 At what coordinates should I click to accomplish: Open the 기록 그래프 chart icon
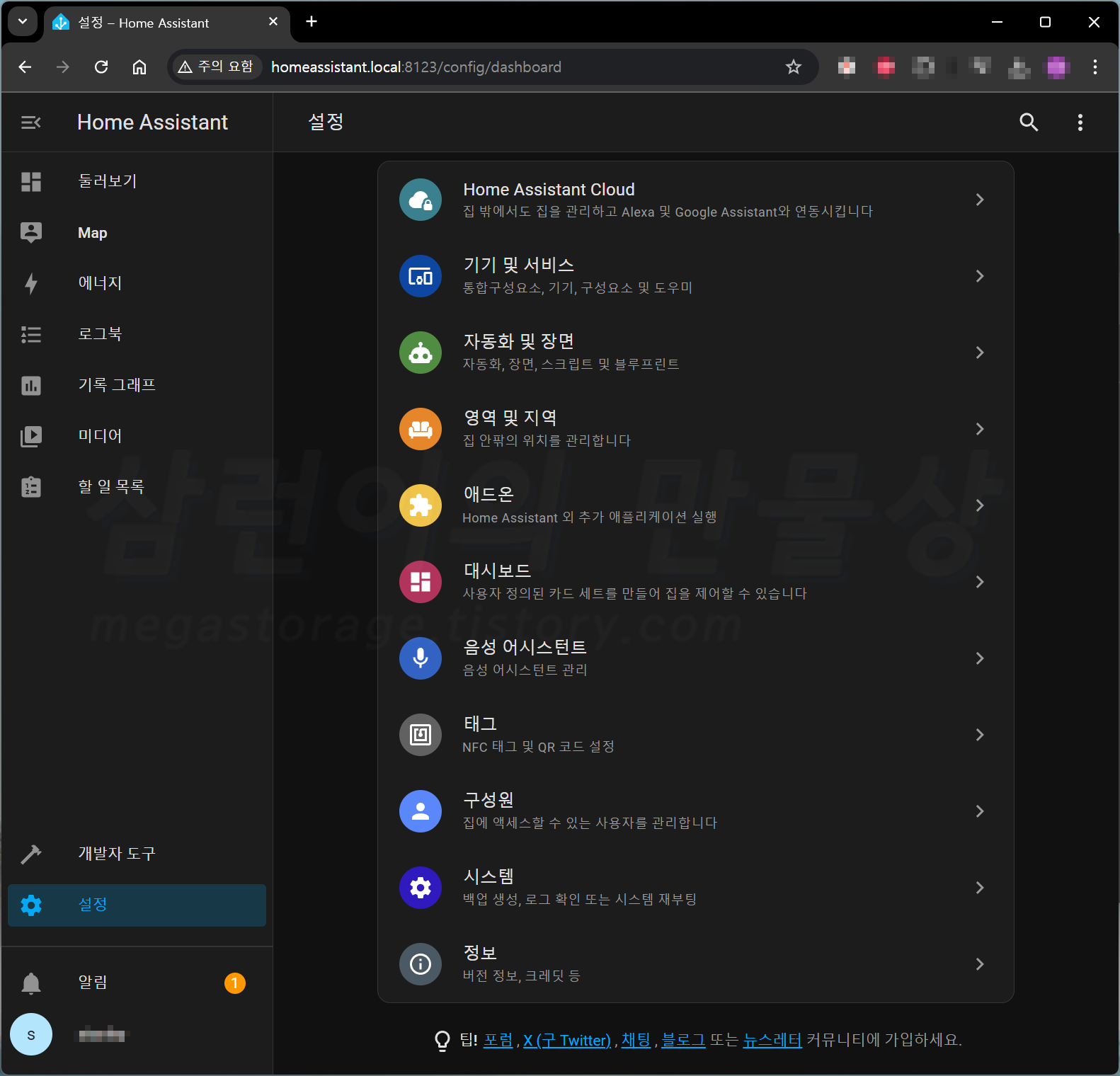(x=31, y=386)
